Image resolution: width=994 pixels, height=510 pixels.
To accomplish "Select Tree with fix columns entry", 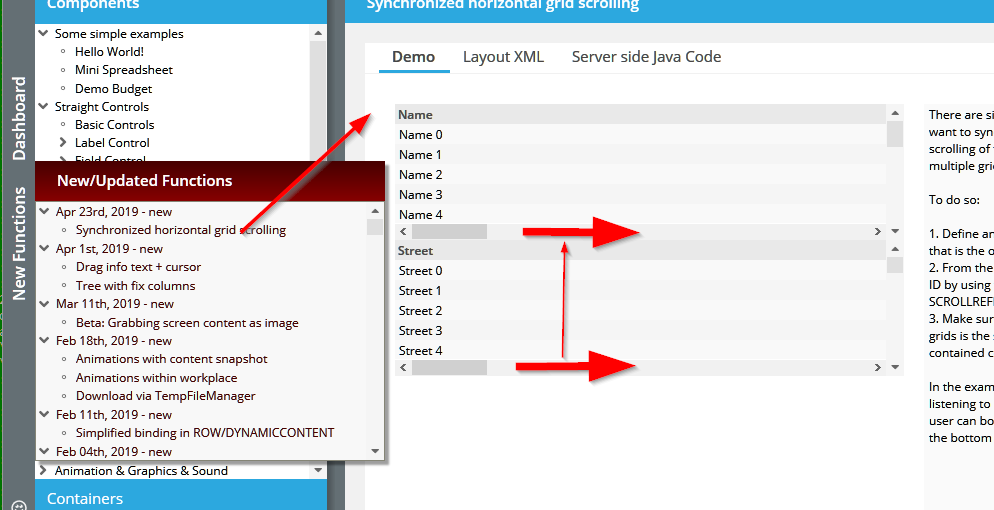I will 135,286.
